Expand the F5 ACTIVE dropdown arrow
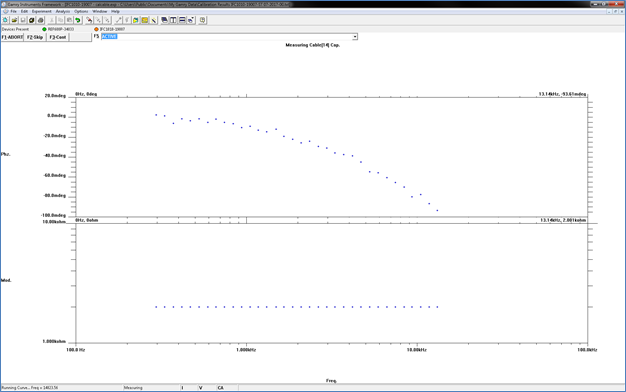The image size is (626, 392). point(355,37)
